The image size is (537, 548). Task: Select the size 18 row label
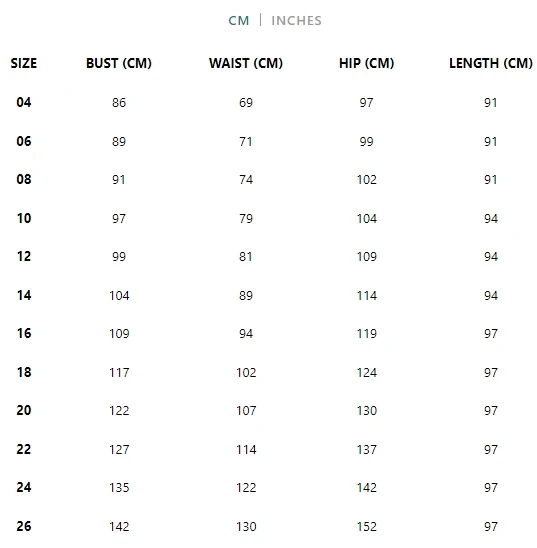tap(24, 372)
